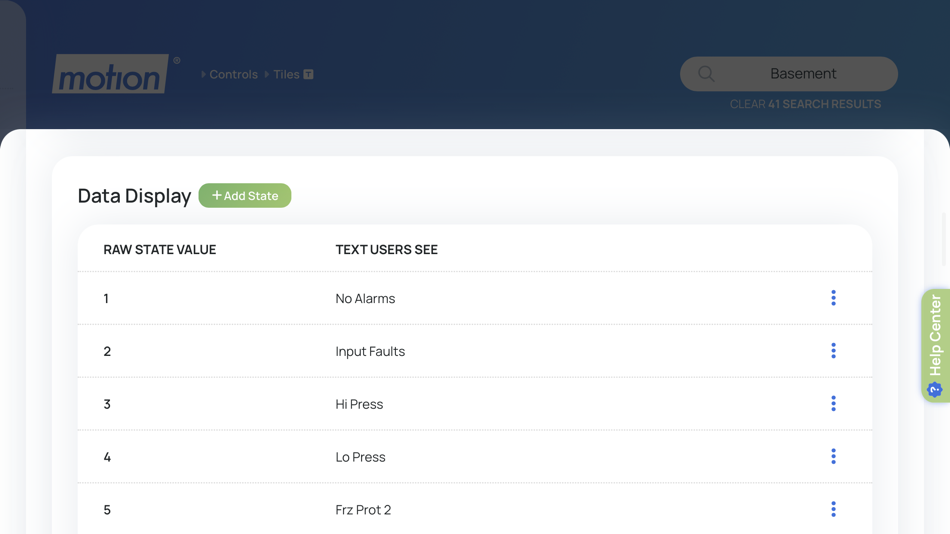
Task: Clear 41 search results
Action: [x=805, y=104]
